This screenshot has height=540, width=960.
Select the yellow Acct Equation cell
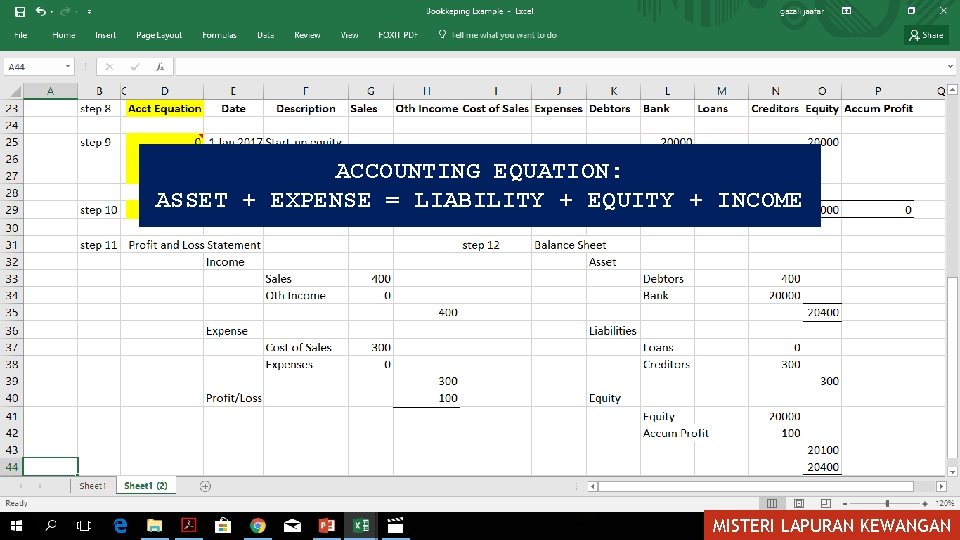coord(165,108)
